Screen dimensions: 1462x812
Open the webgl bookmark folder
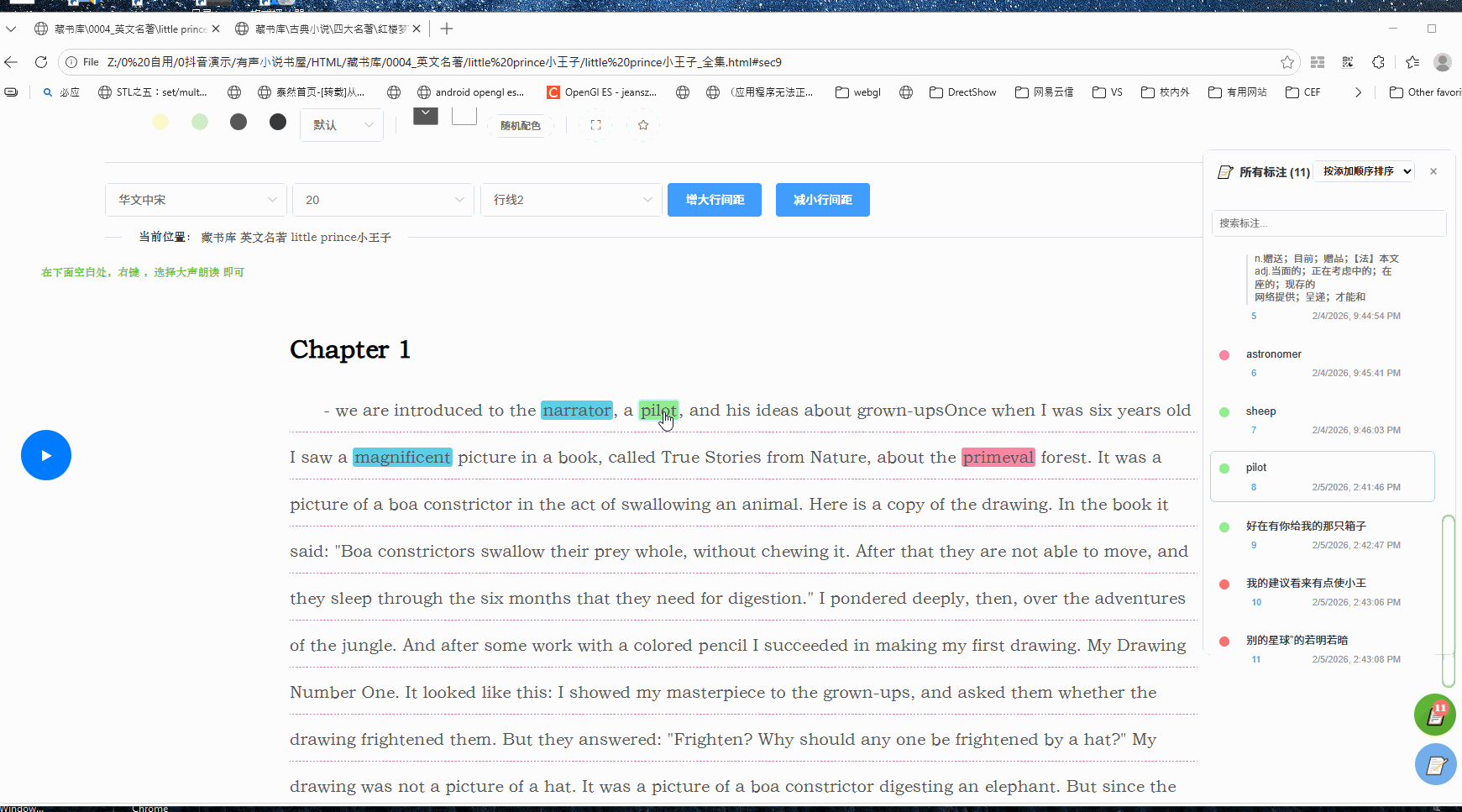click(x=858, y=92)
